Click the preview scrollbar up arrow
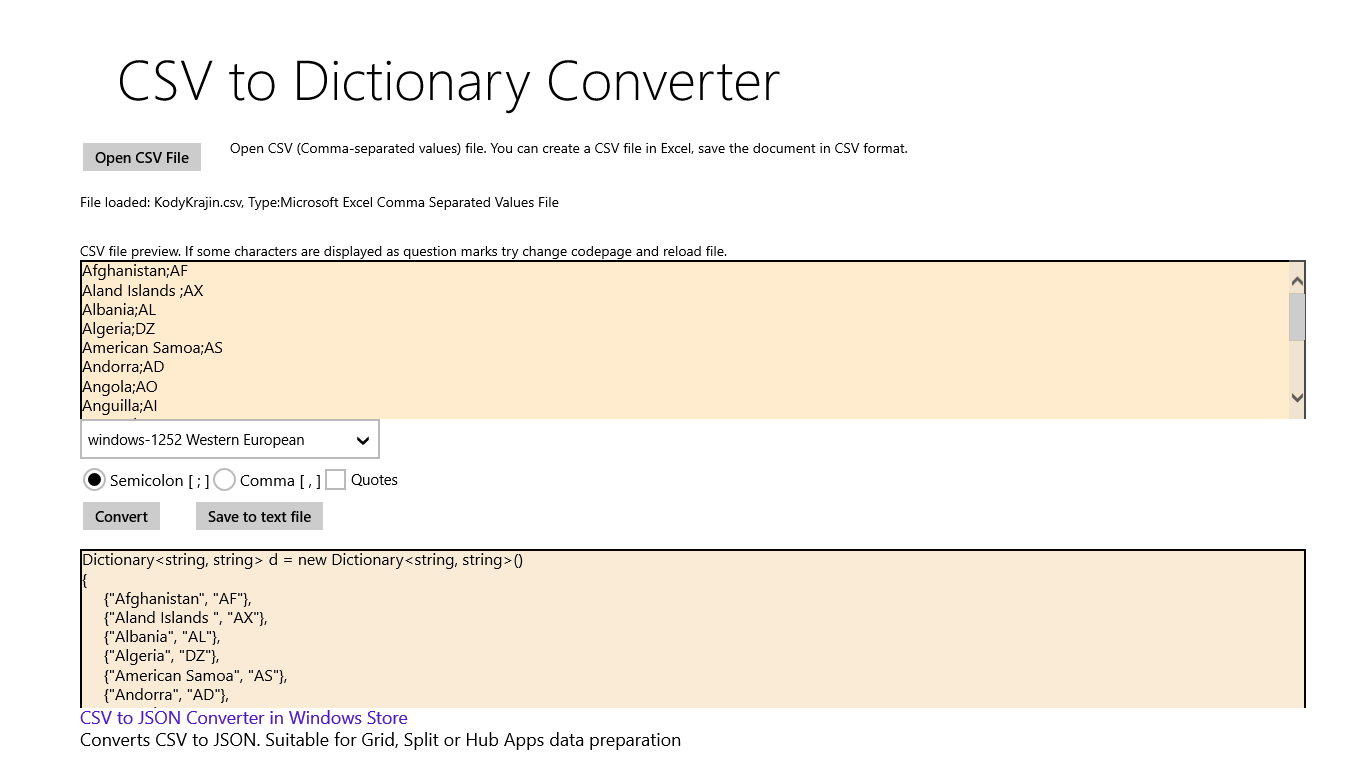The image size is (1366, 768). (1297, 282)
